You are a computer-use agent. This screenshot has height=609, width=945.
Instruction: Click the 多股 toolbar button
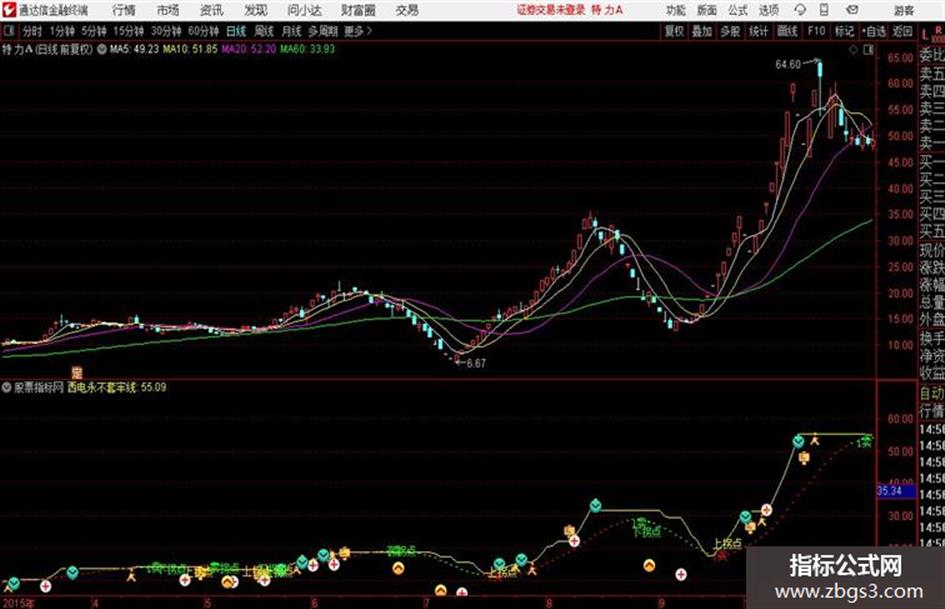(x=730, y=31)
